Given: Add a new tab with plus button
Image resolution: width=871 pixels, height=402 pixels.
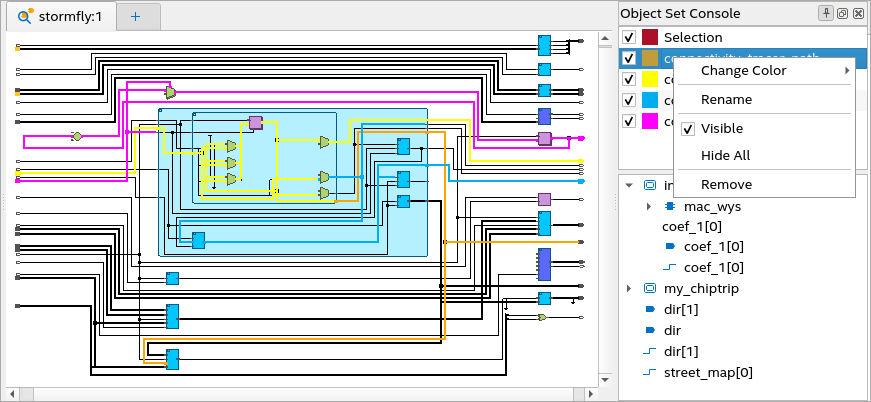Looking at the screenshot, I should 135,16.
